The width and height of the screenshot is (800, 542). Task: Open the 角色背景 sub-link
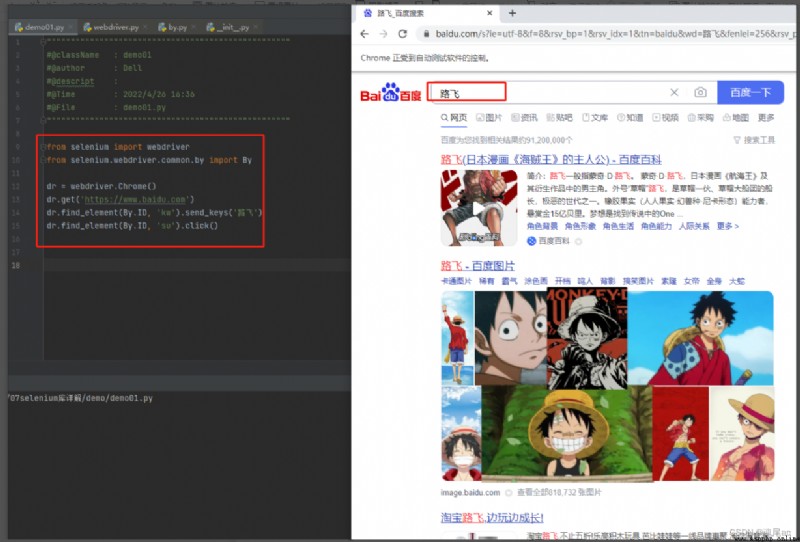[x=542, y=226]
